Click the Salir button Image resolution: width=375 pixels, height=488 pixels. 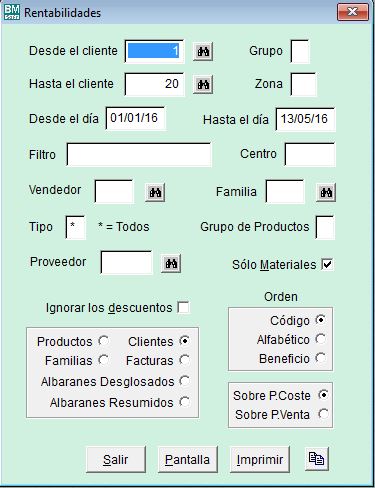pos(116,460)
